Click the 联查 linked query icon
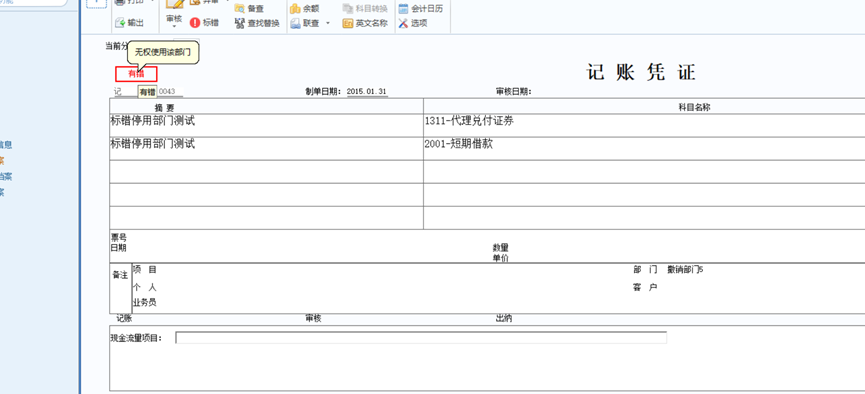 tap(295, 23)
